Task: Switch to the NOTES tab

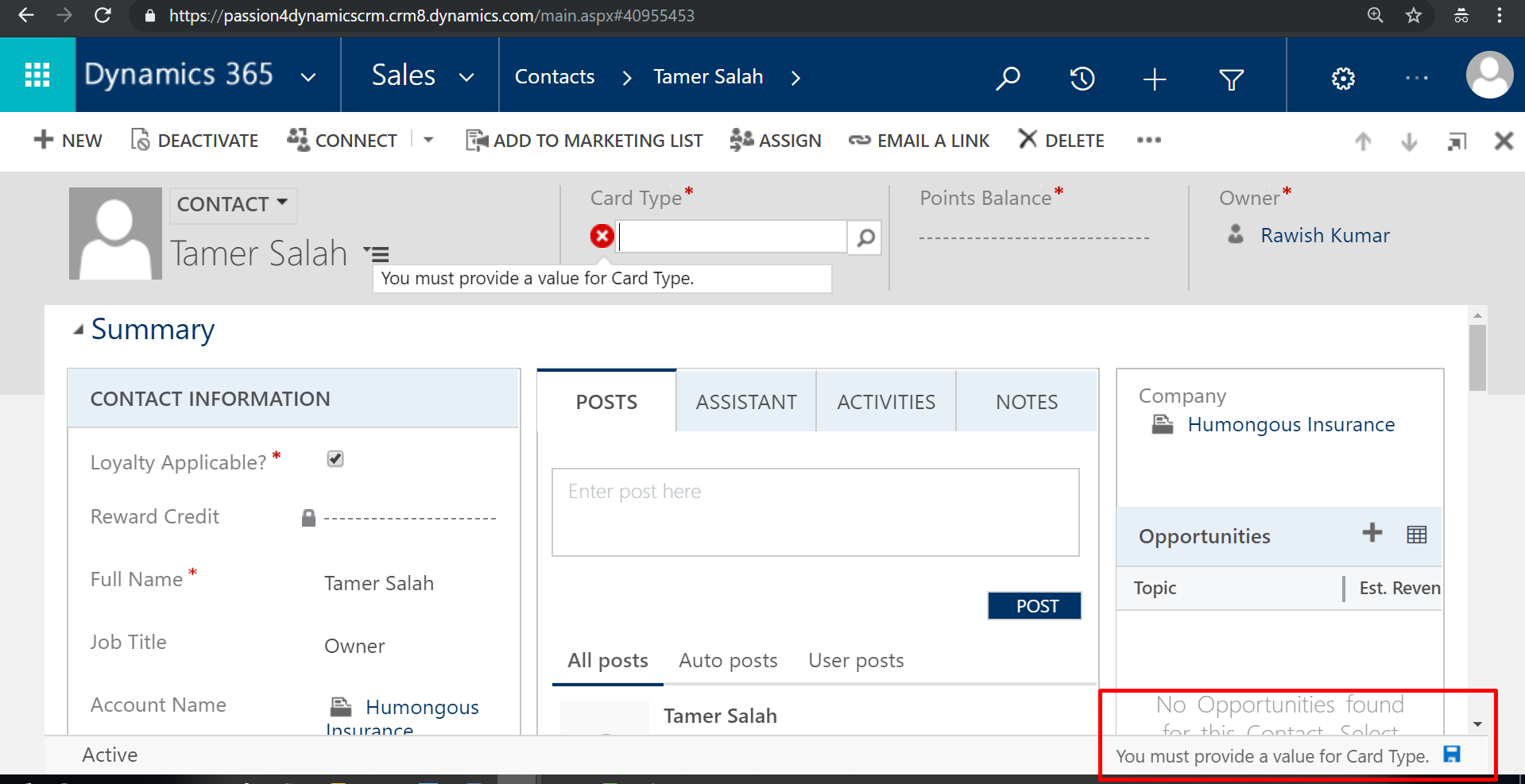Action: tap(1026, 402)
